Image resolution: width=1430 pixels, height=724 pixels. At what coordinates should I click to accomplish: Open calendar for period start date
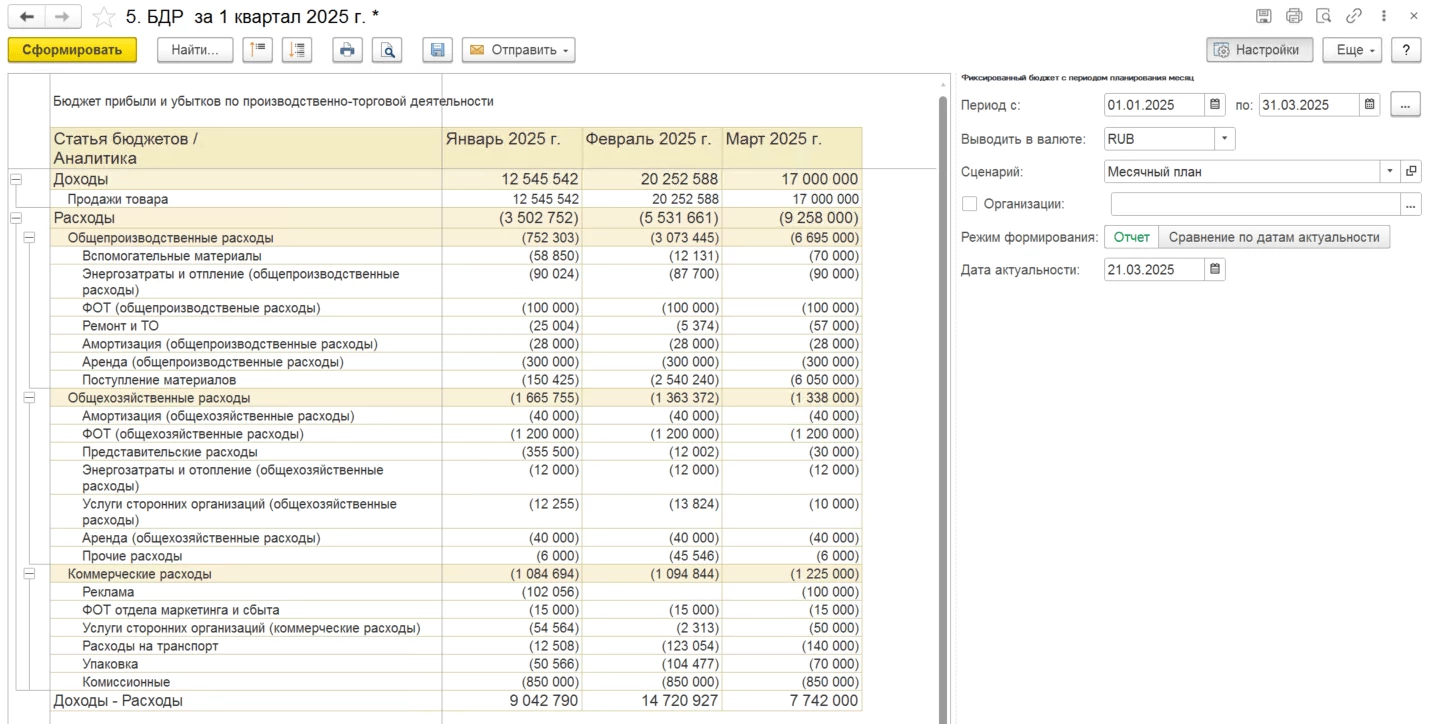pyautogui.click(x=1215, y=105)
